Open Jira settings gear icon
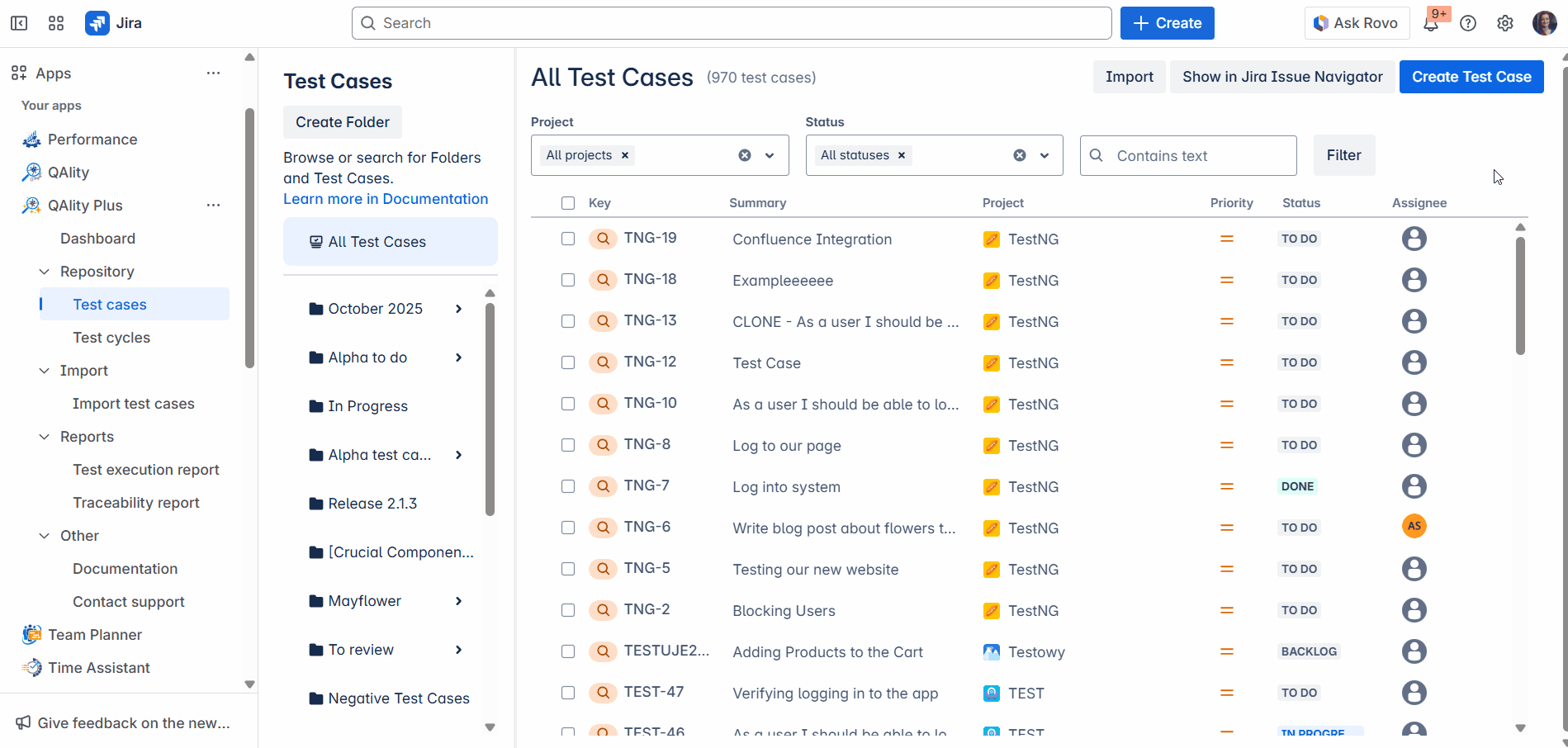The image size is (1568, 748). (1505, 23)
